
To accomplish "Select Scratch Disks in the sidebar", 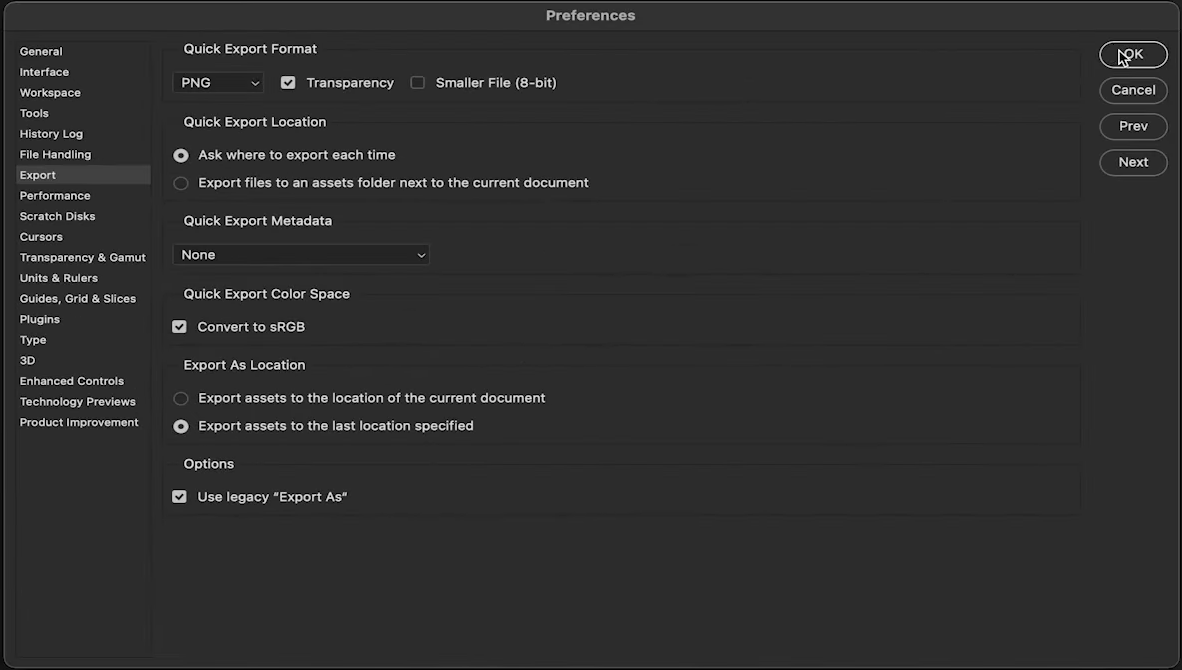I will 58,216.
